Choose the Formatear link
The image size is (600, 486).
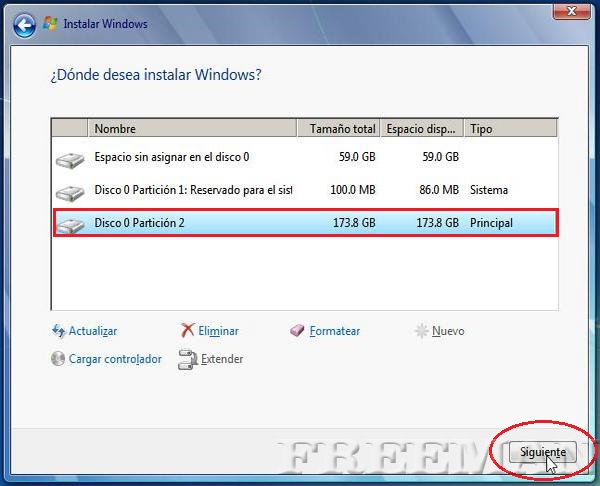click(x=335, y=331)
